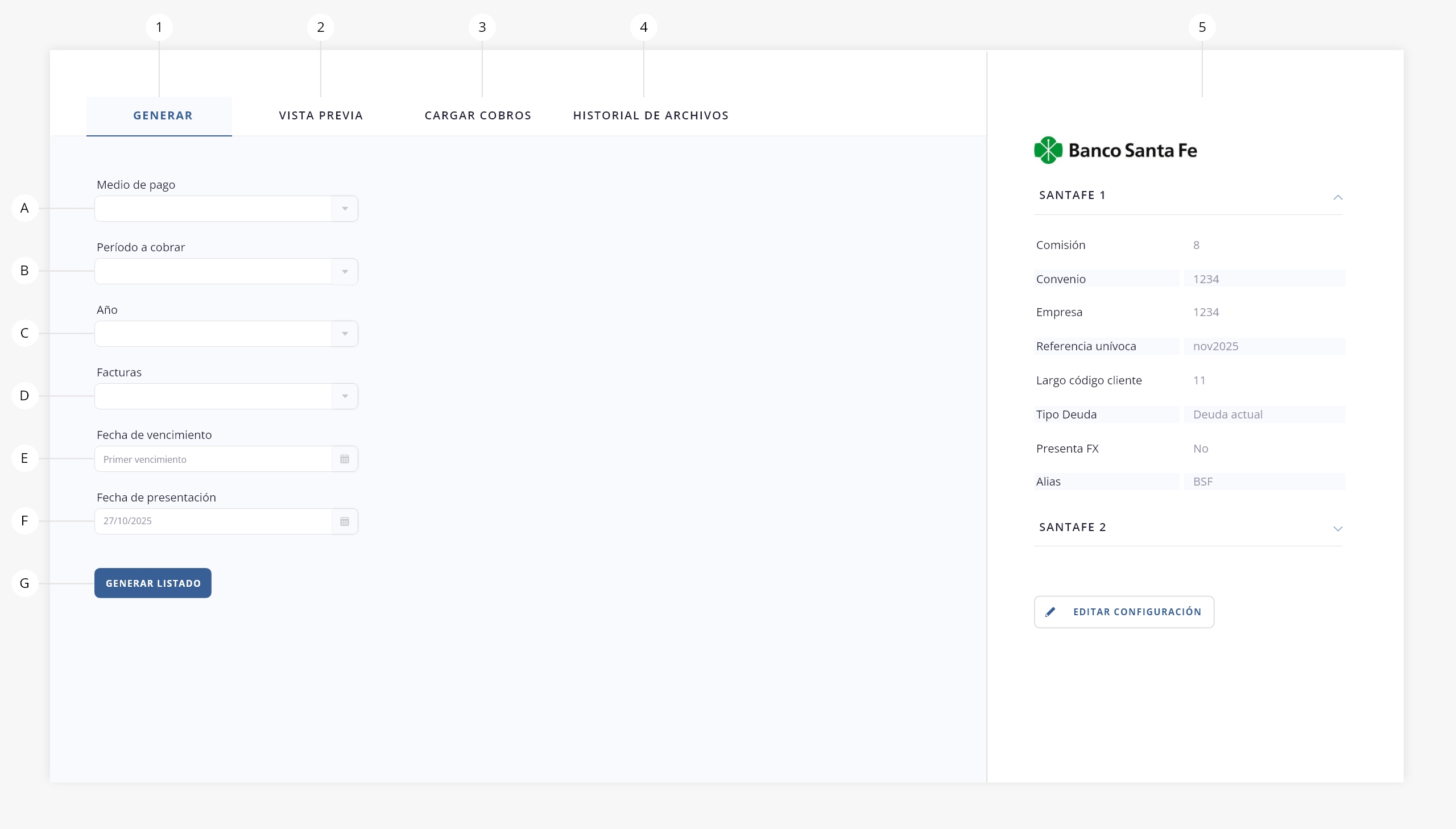Open the Facturas dropdown
Viewport: 1456px width, 829px height.
tap(225, 396)
